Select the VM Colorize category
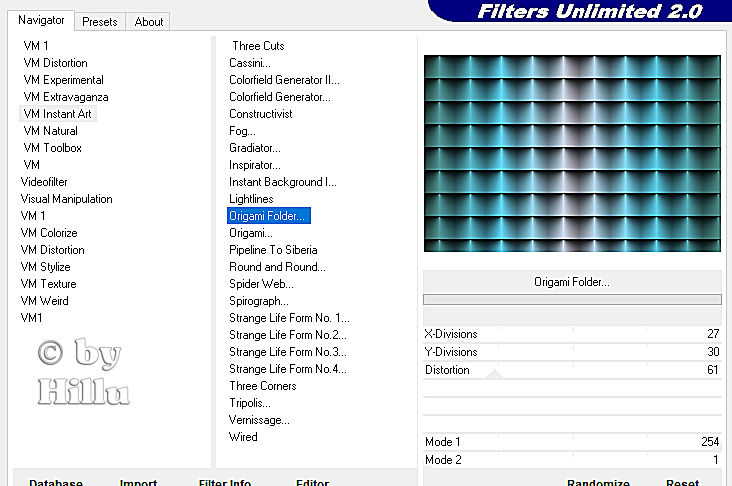The image size is (732, 486). tap(49, 233)
